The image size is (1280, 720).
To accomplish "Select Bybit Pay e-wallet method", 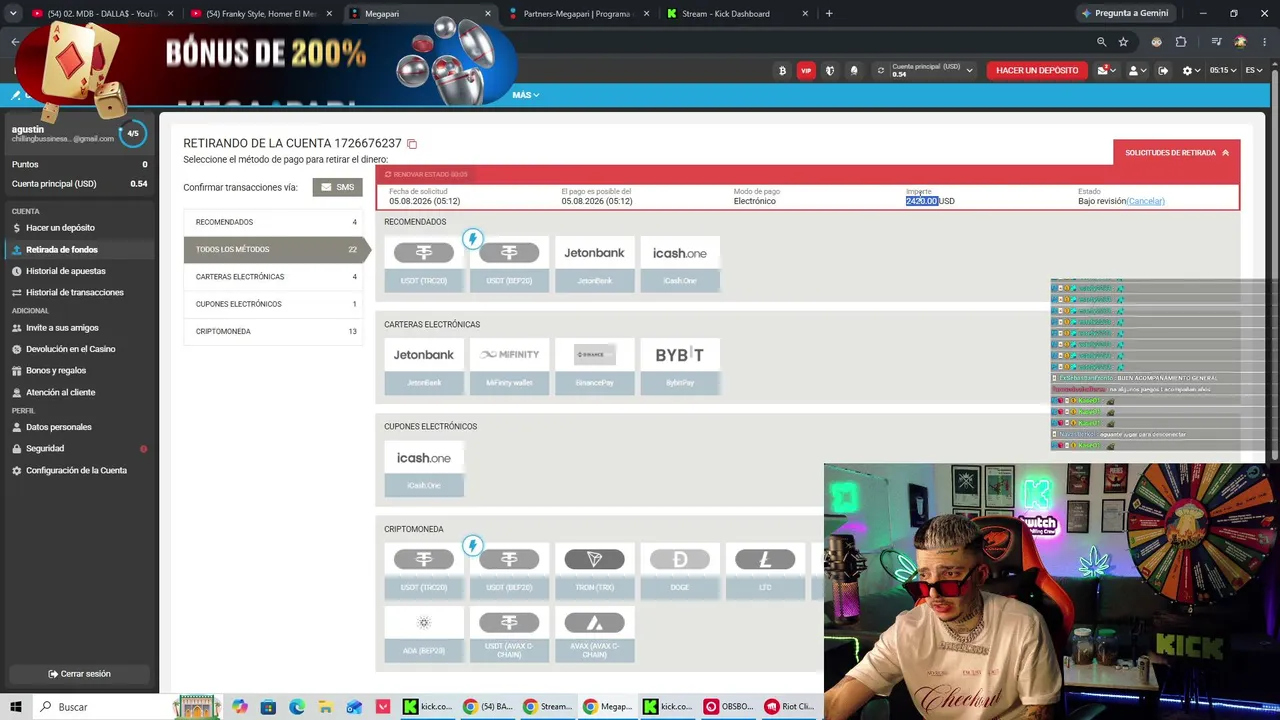I will pos(680,366).
